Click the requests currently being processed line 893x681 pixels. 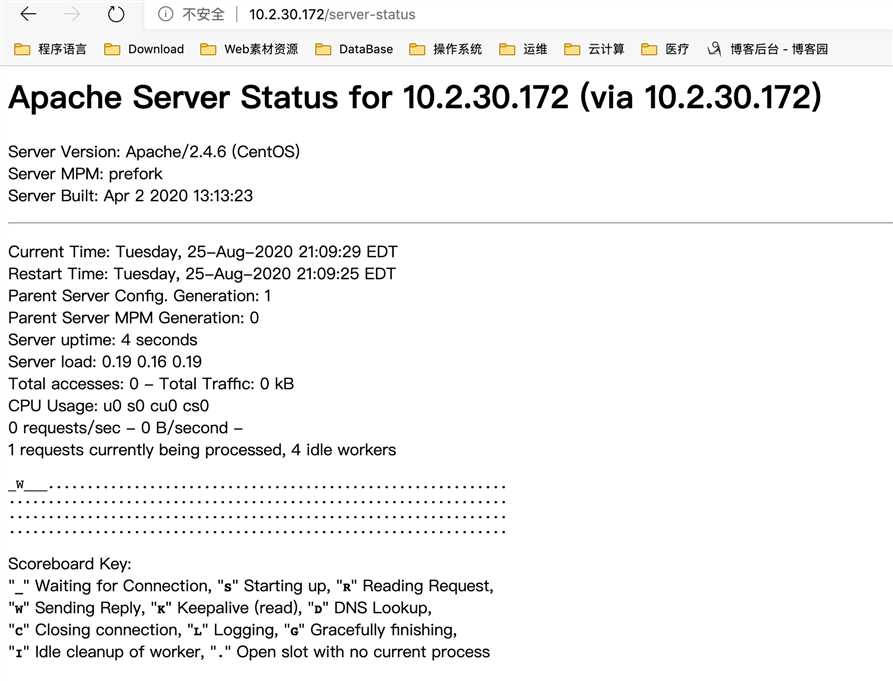click(202, 450)
